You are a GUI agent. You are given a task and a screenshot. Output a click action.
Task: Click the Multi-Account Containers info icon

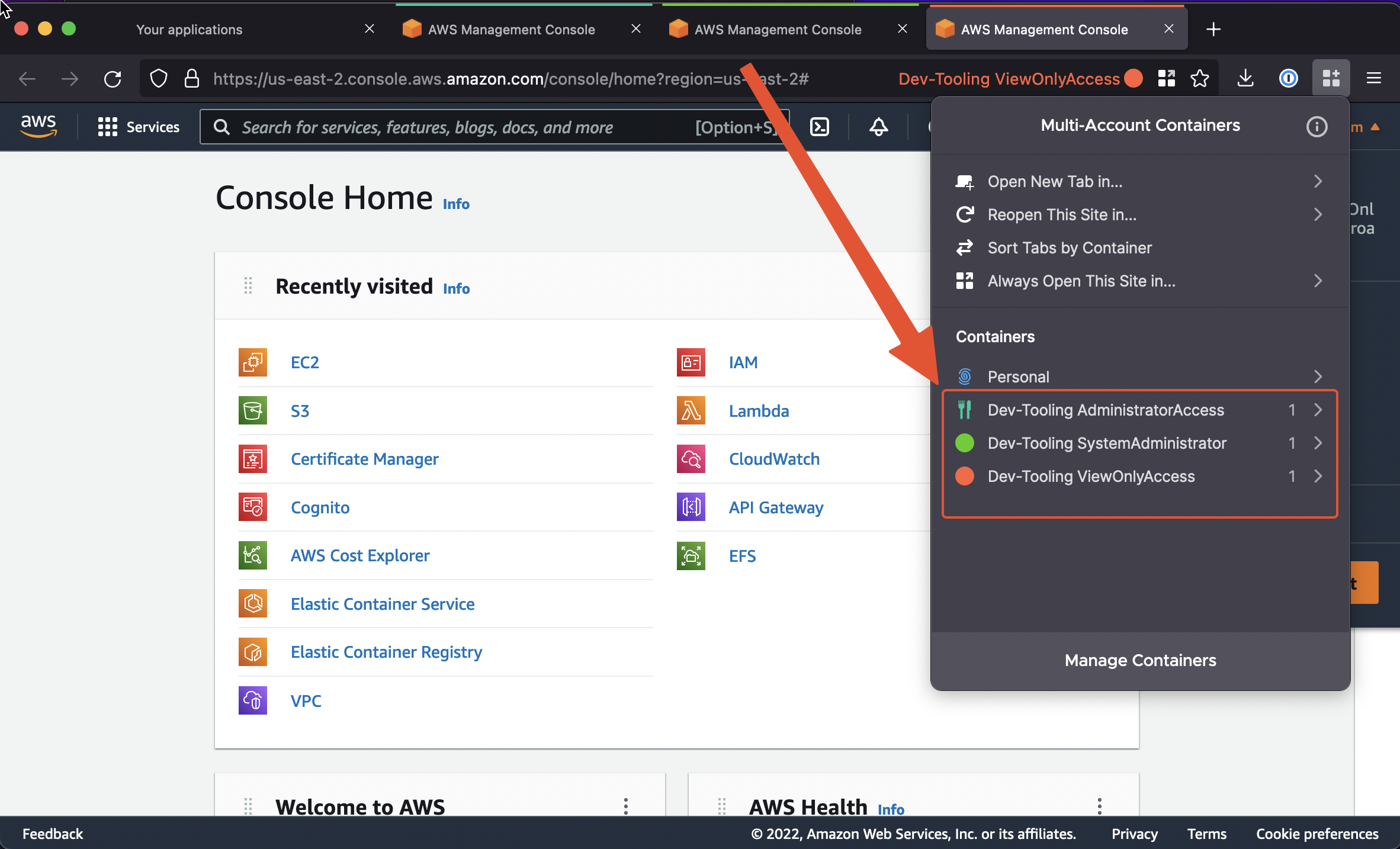pos(1316,126)
